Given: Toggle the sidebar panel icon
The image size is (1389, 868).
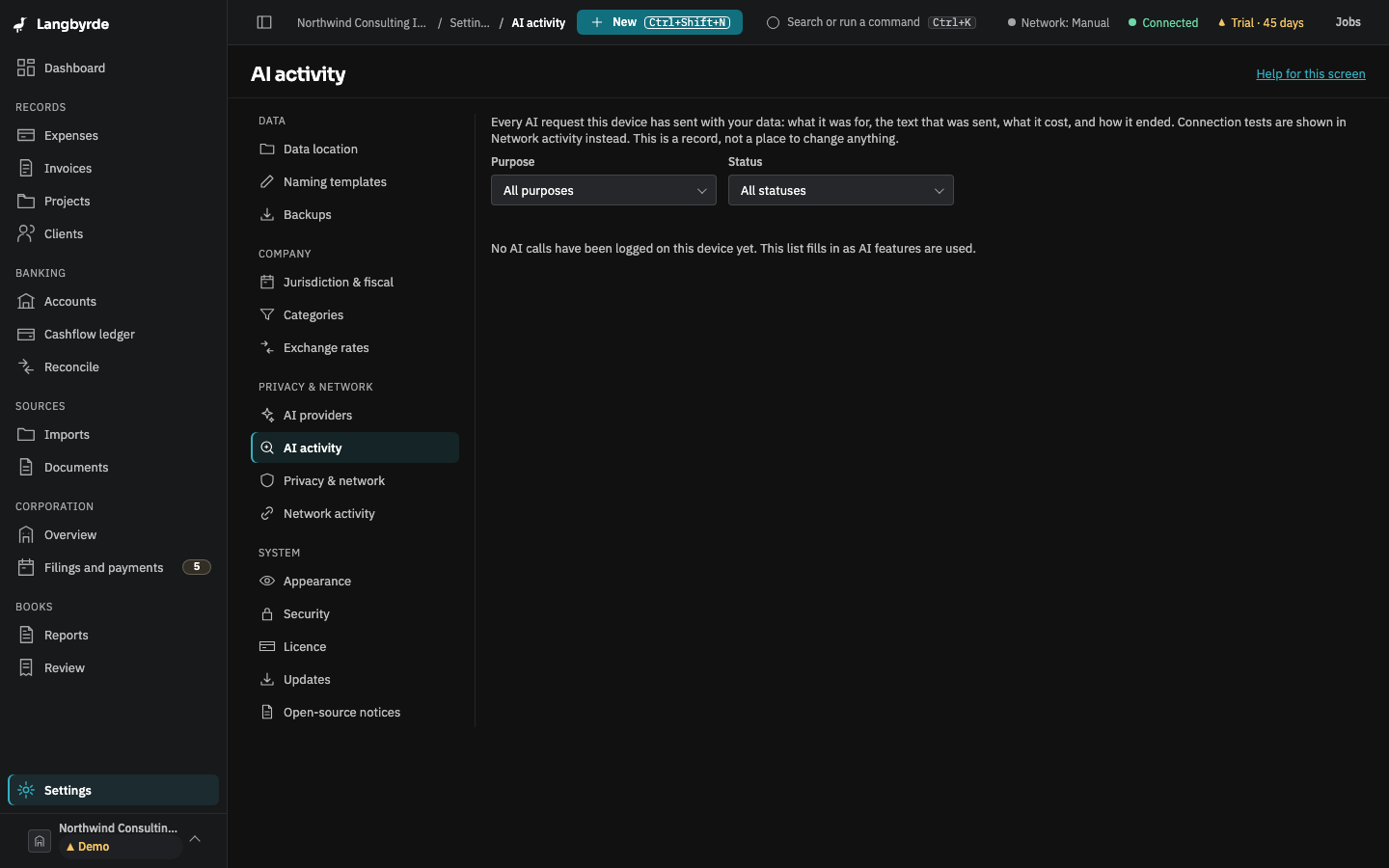Looking at the screenshot, I should (x=264, y=22).
